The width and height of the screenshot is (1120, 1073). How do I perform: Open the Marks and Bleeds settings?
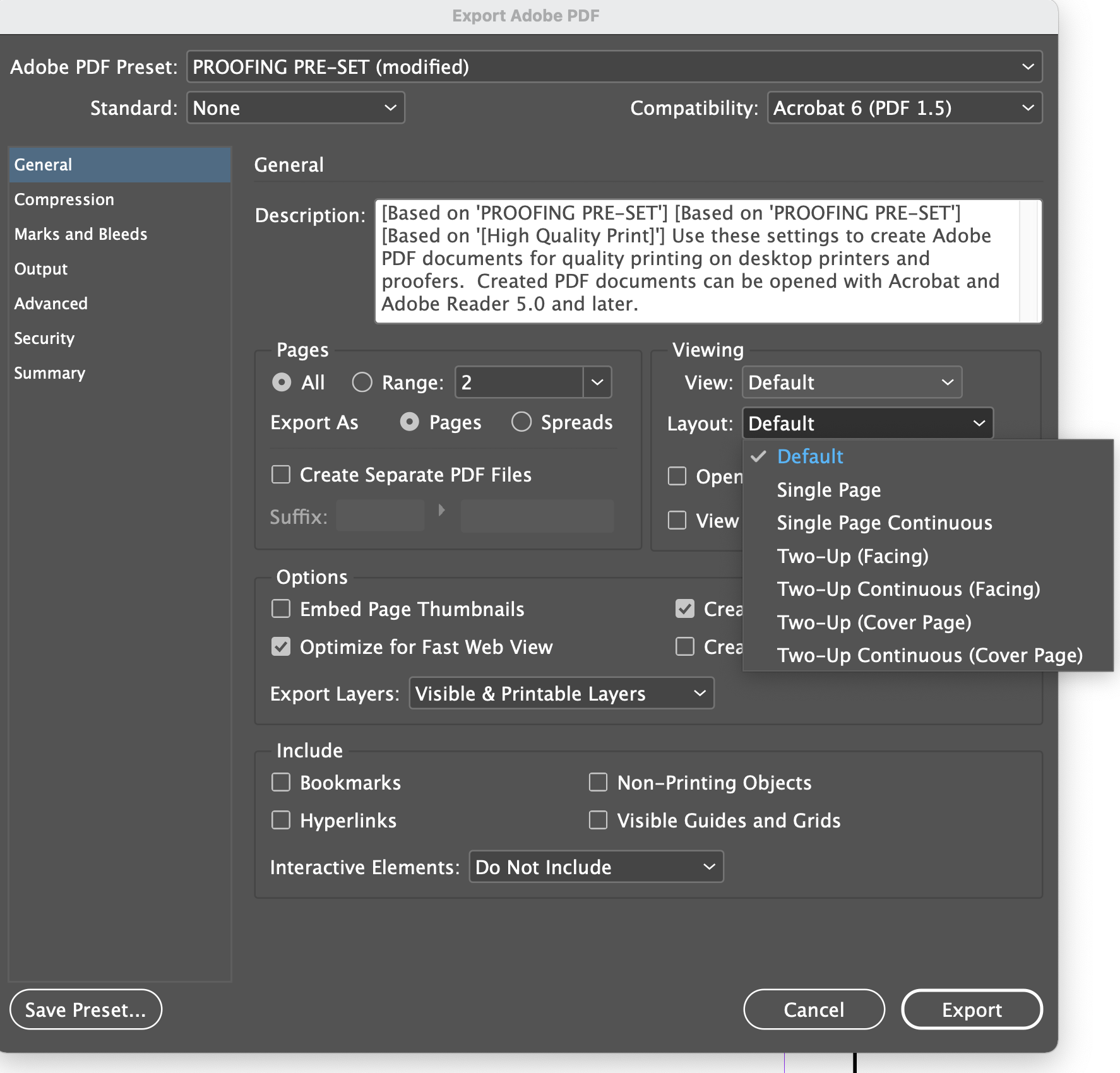coord(80,234)
